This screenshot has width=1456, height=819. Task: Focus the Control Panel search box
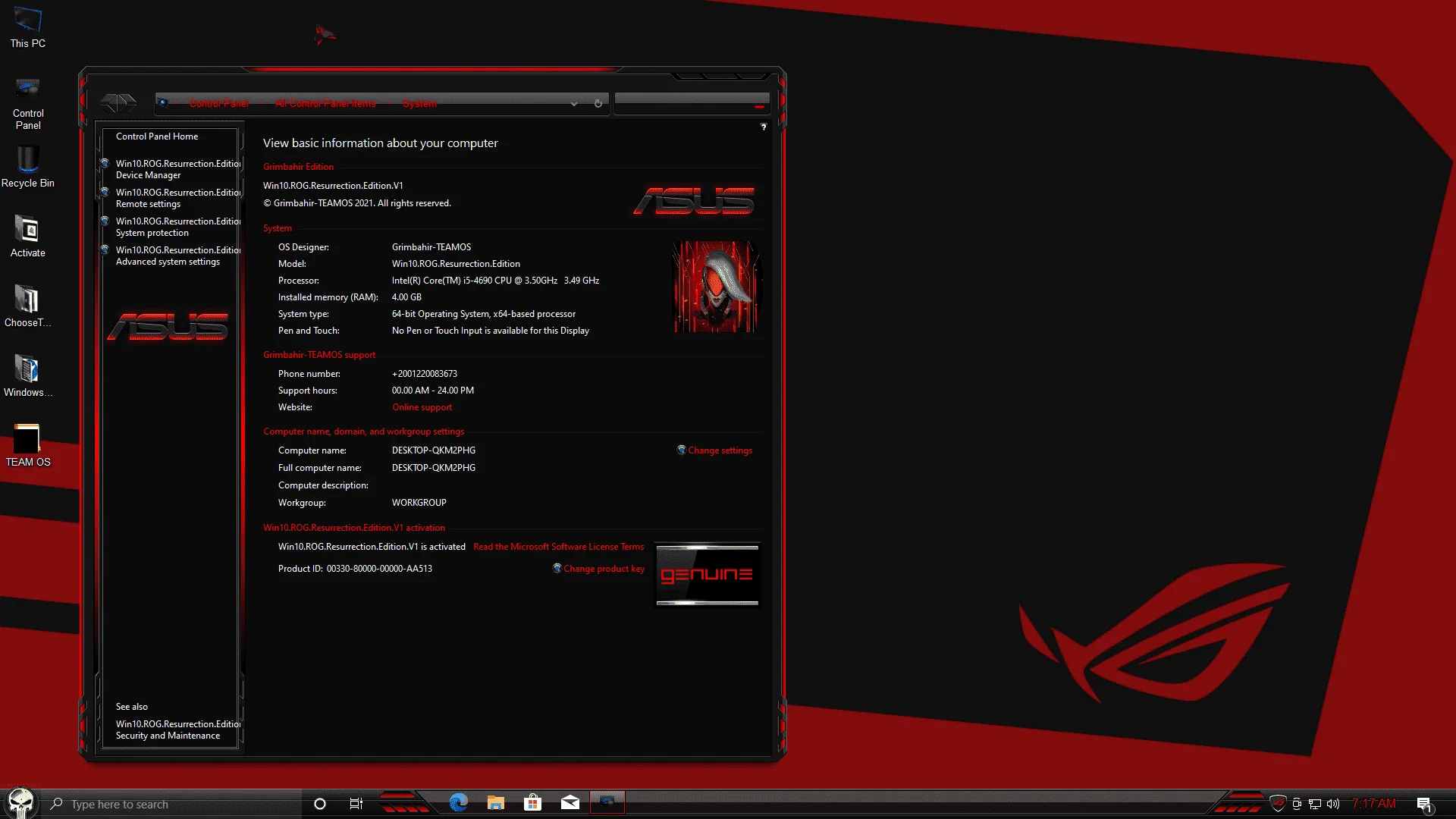[x=692, y=103]
